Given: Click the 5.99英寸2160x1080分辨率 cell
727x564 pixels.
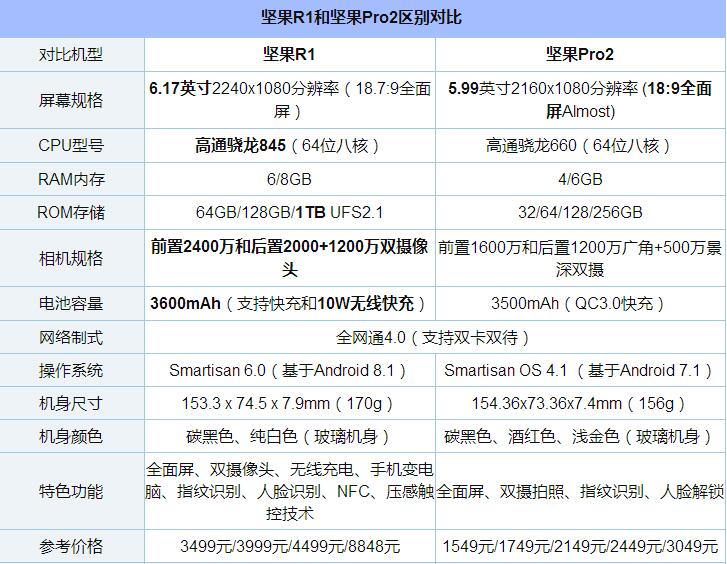Looking at the screenshot, I should point(580,100).
